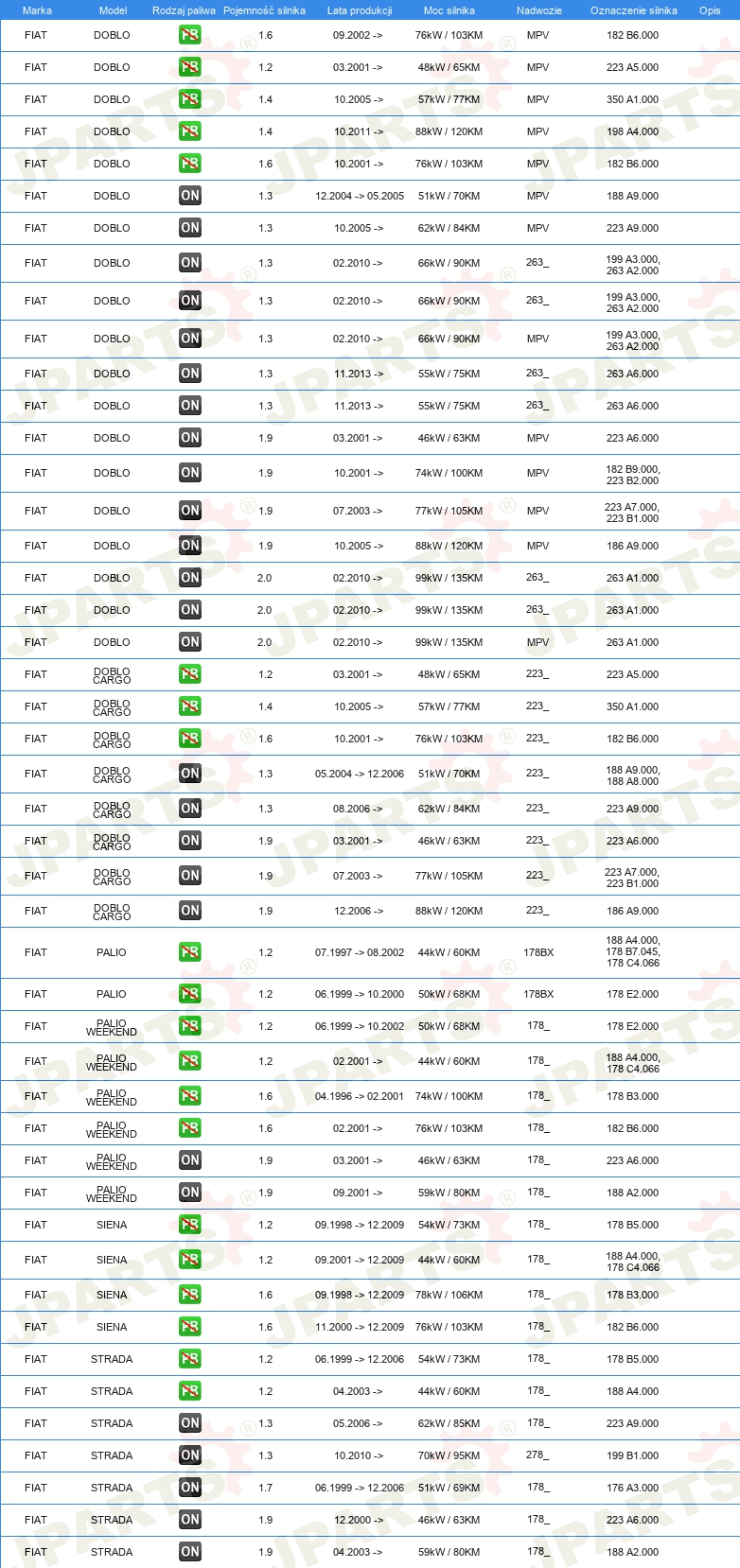
Task: Click the engine code '198 A4.000'
Action: [x=633, y=131]
